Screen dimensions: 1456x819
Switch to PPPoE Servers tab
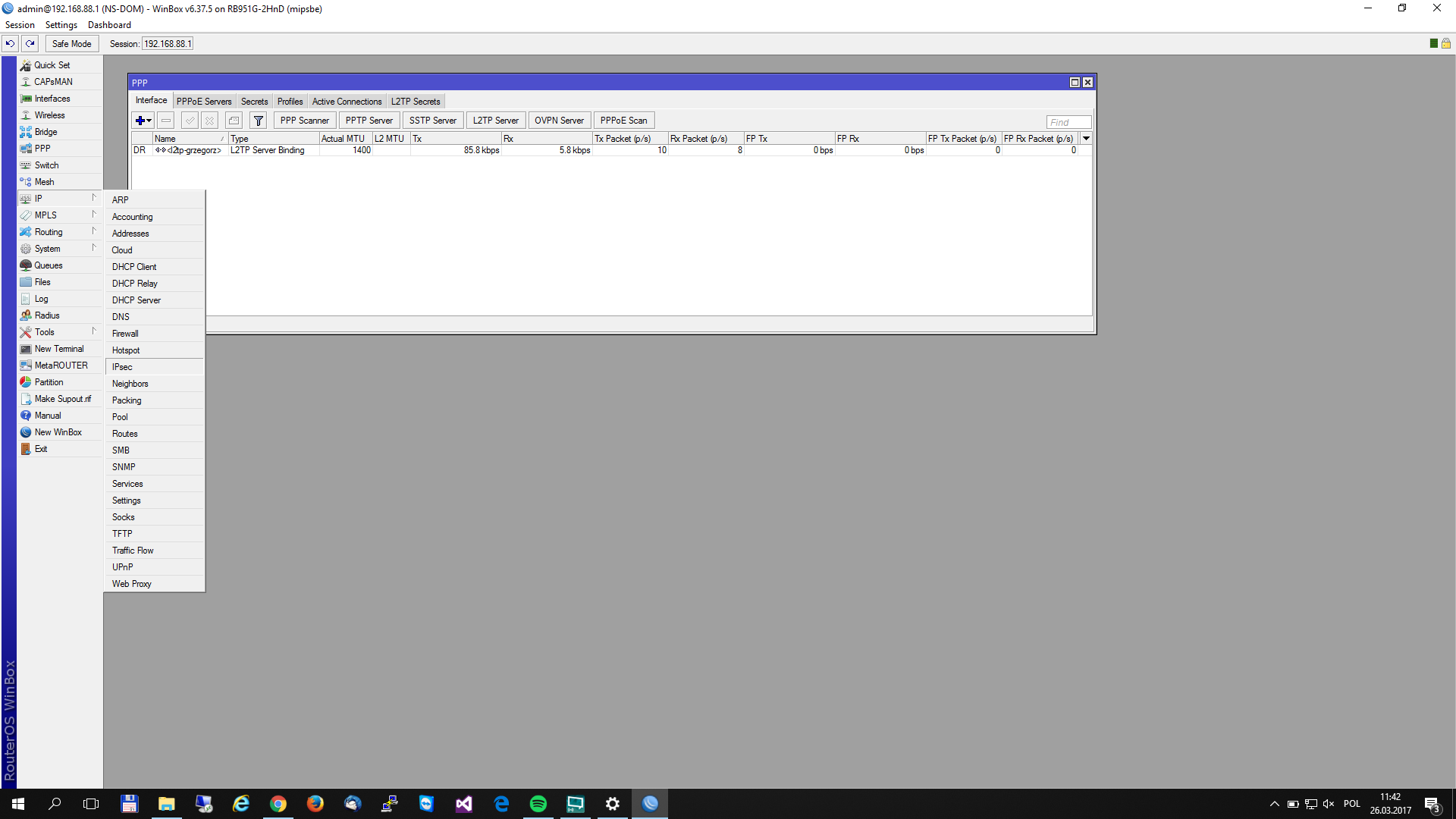[204, 102]
